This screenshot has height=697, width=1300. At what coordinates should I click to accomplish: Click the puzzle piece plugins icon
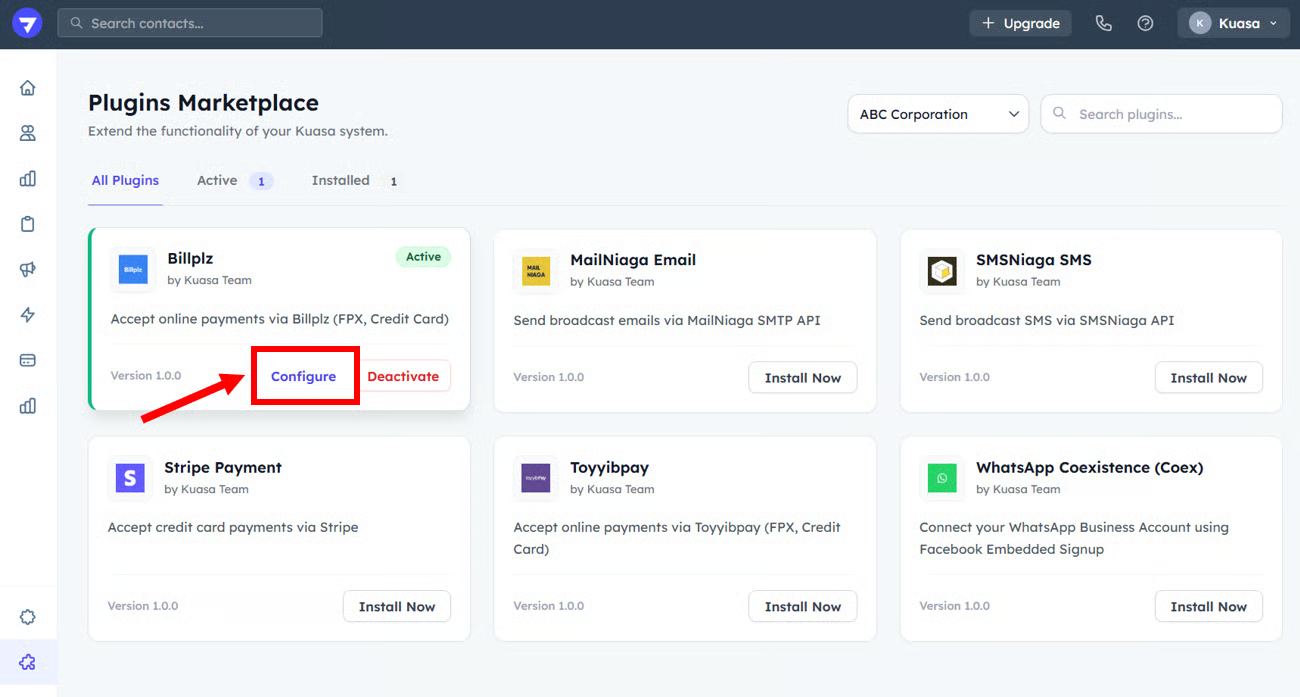pyautogui.click(x=28, y=662)
